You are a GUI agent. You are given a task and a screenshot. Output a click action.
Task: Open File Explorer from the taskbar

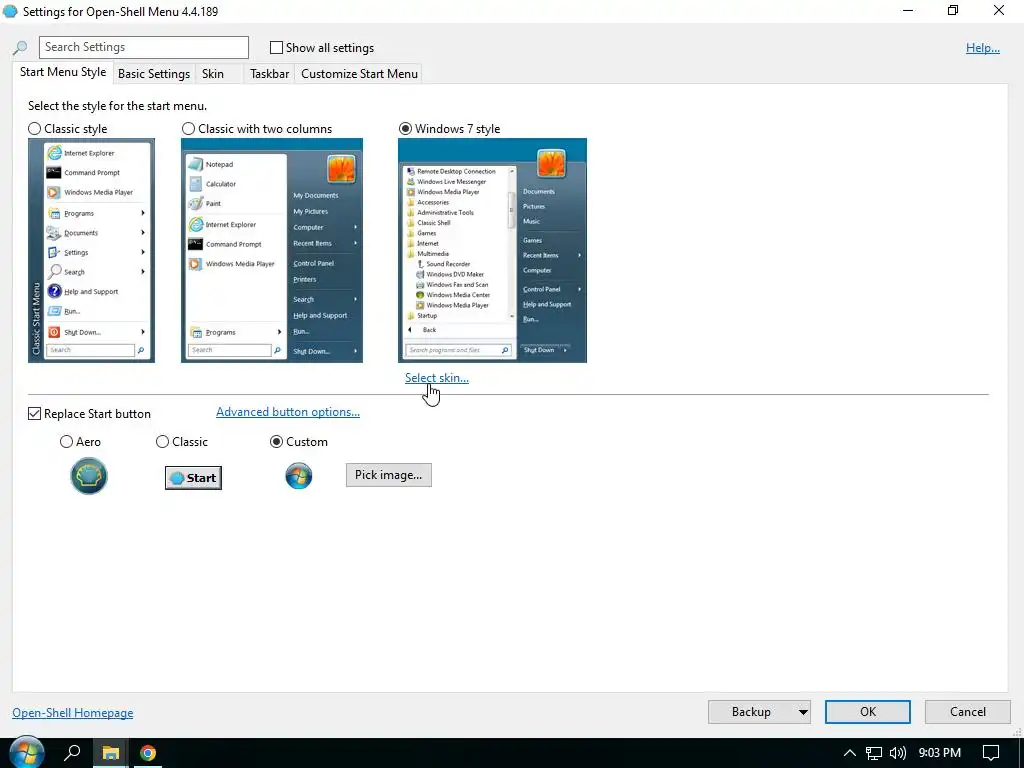point(110,753)
